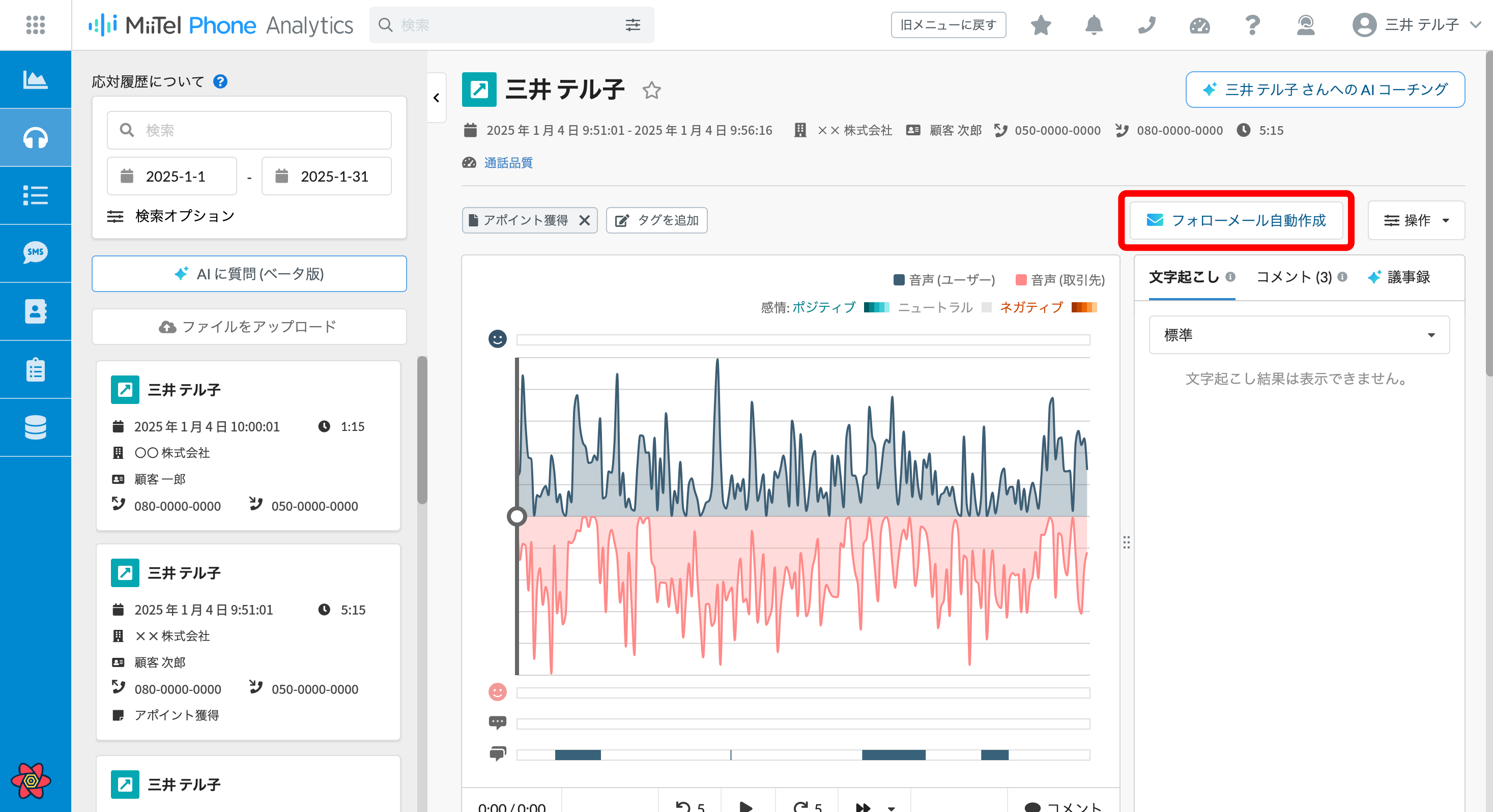1493x812 pixels.
Task: Click the favorites star icon in header
Action: point(1041,25)
